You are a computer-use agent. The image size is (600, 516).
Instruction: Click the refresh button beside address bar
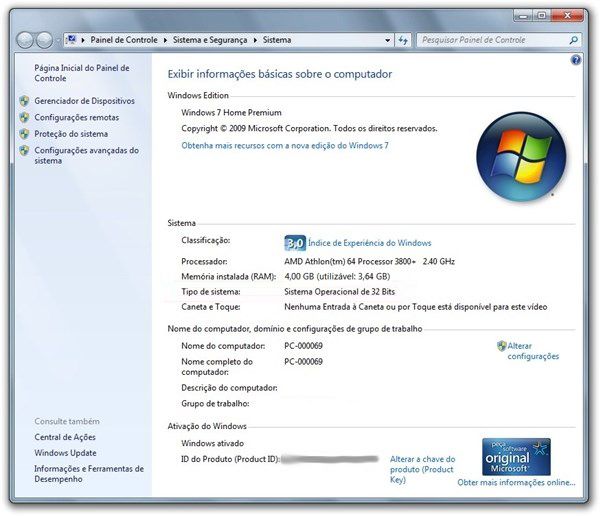tap(403, 40)
